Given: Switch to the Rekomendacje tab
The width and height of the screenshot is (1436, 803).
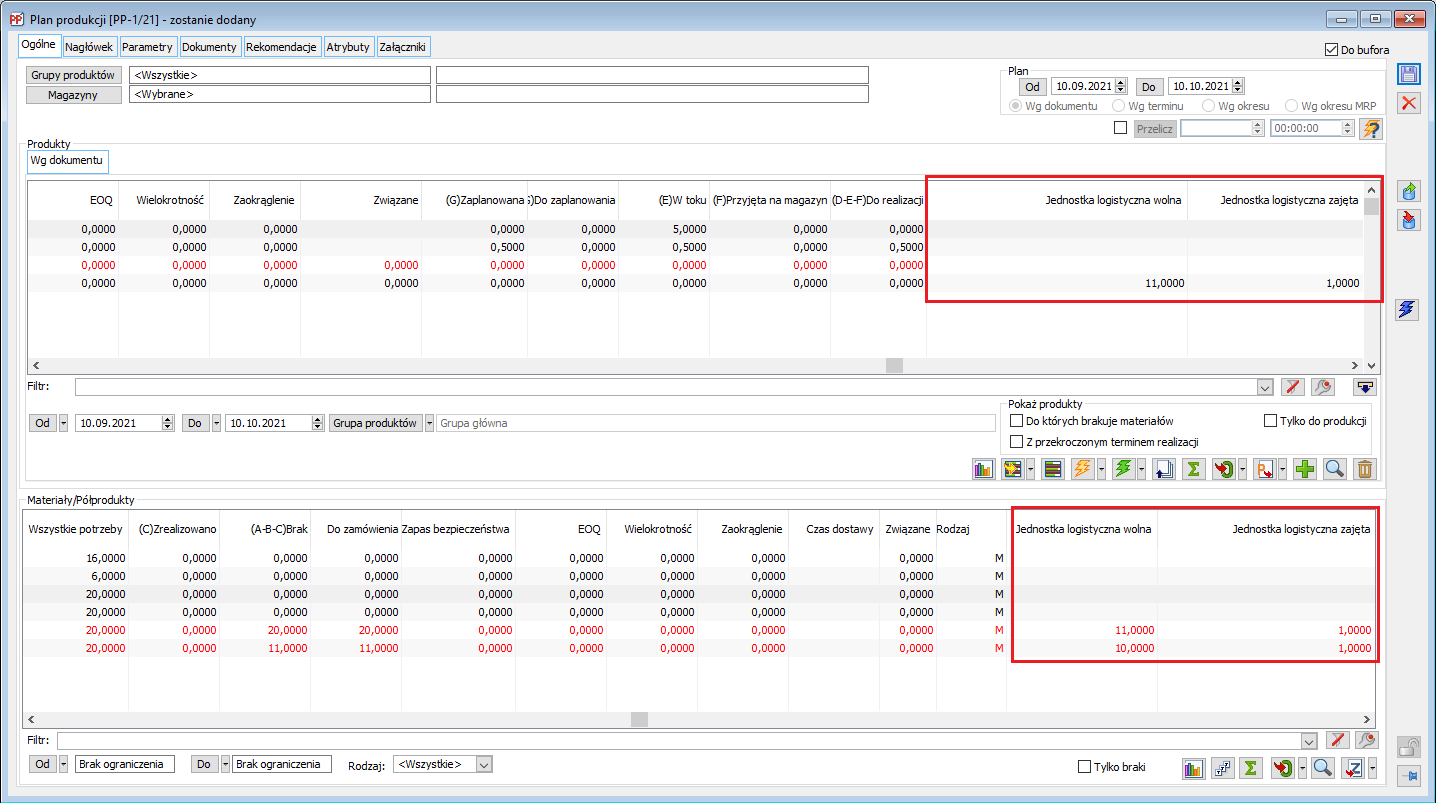Looking at the screenshot, I should [x=281, y=47].
